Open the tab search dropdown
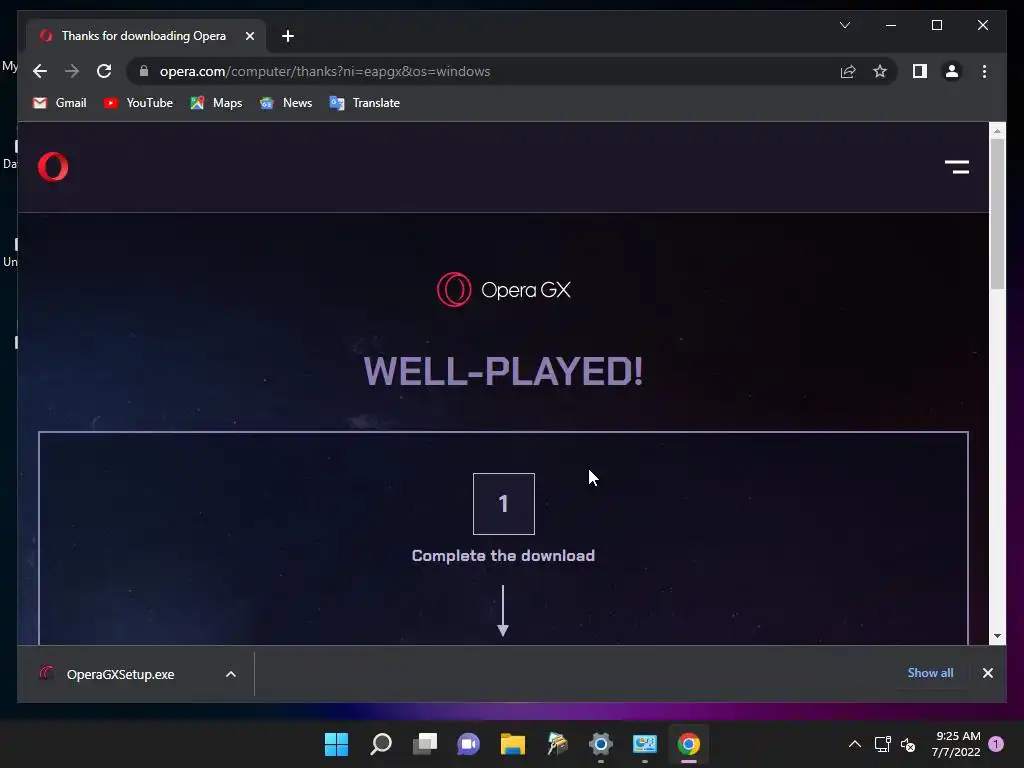The image size is (1024, 768). (x=845, y=25)
